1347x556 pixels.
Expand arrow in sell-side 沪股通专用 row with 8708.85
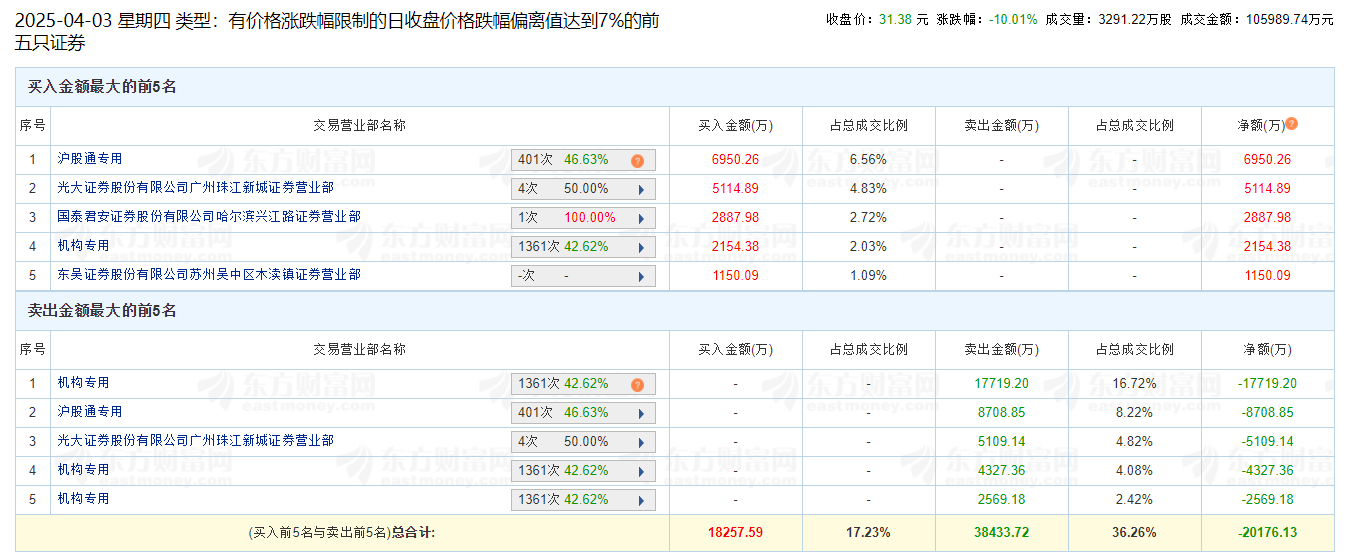click(x=641, y=413)
